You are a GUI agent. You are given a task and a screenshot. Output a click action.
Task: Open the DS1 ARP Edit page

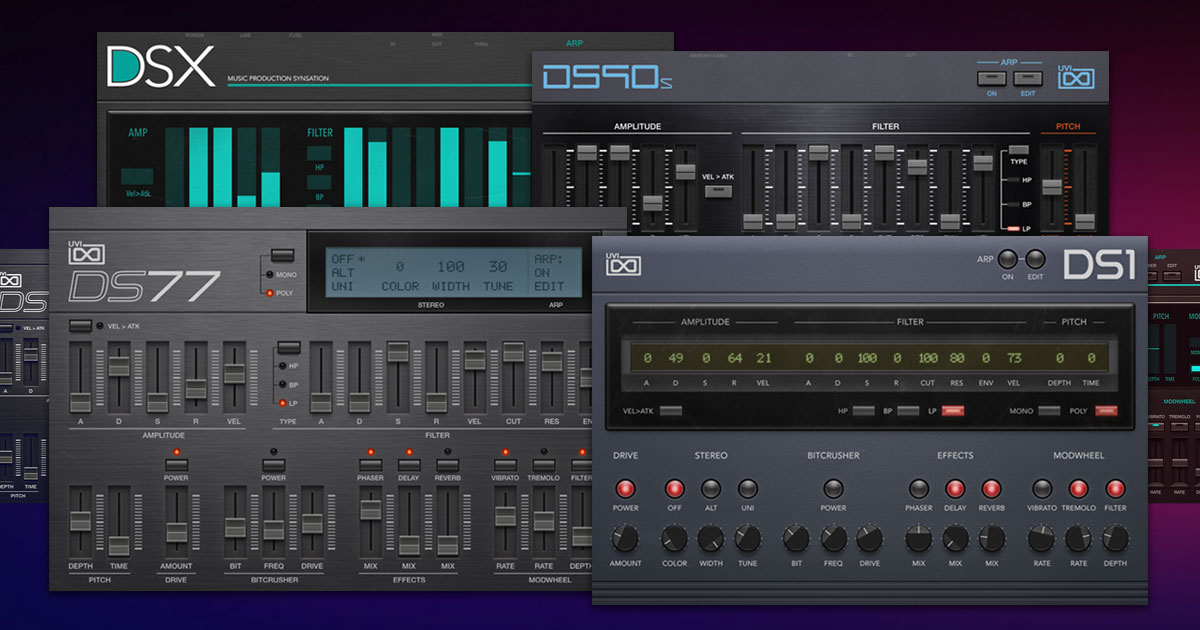pos(1035,259)
